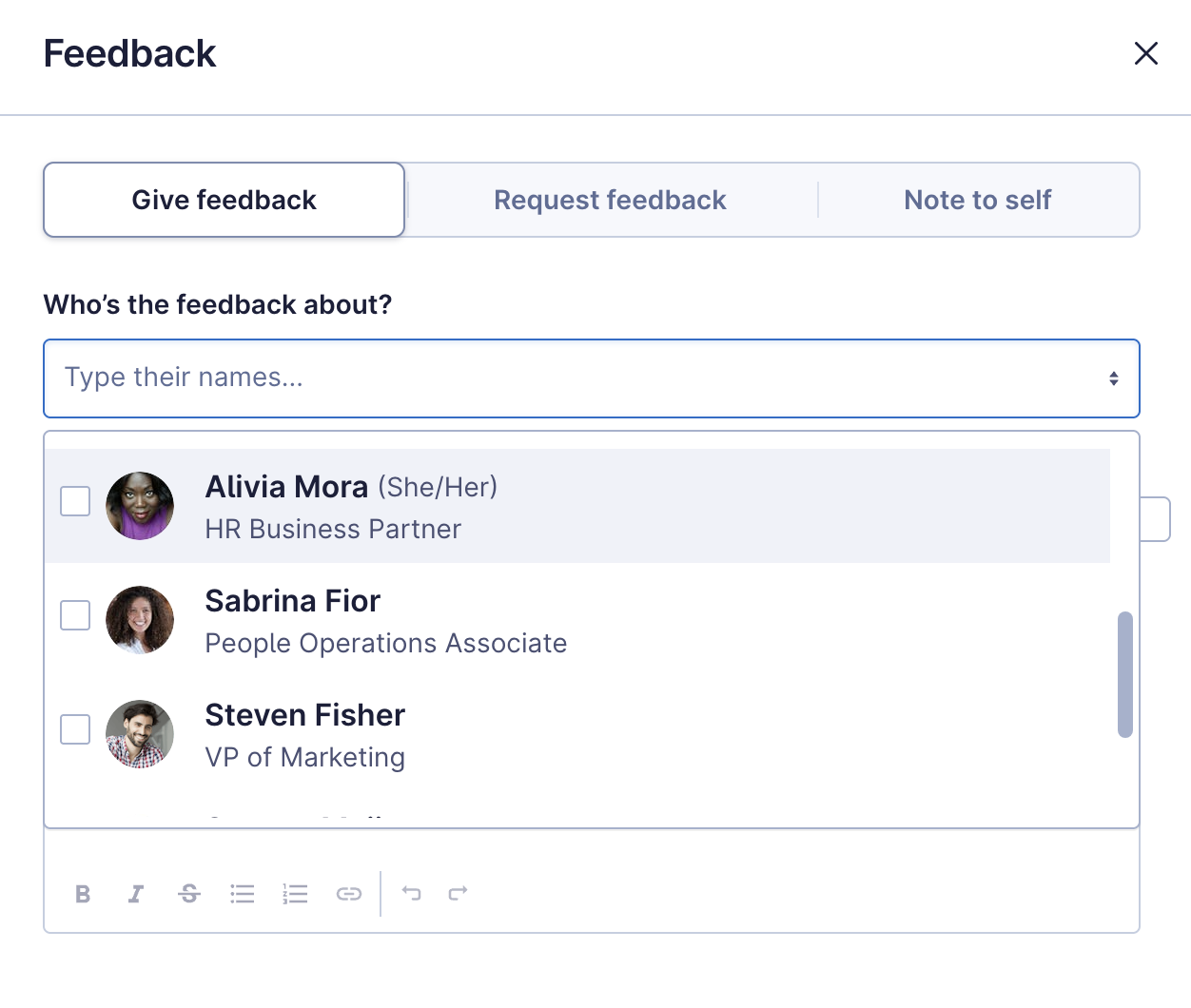Focus the 'Type their names...' input field
This screenshot has width=1191, height=1008.
click(571, 378)
